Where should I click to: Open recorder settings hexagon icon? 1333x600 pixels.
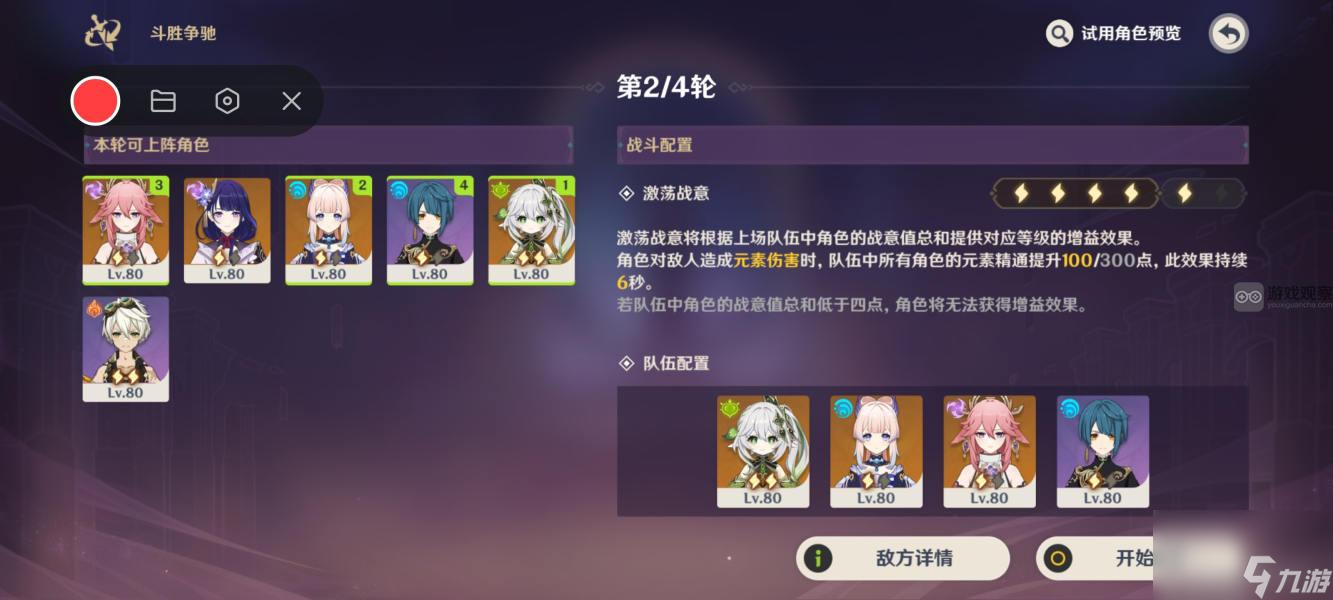[227, 101]
